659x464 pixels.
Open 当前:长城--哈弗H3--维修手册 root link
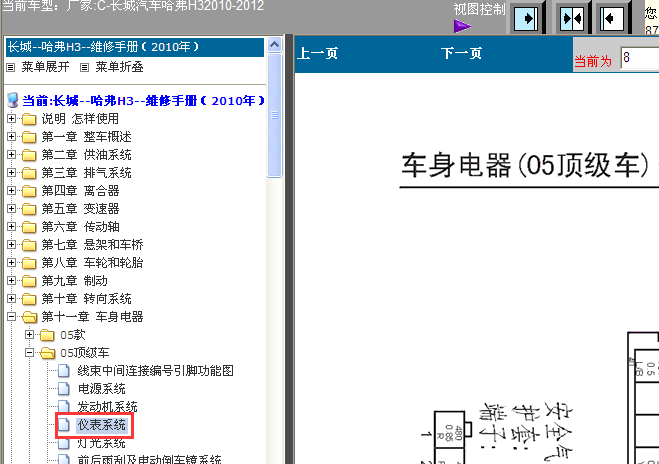coord(143,101)
